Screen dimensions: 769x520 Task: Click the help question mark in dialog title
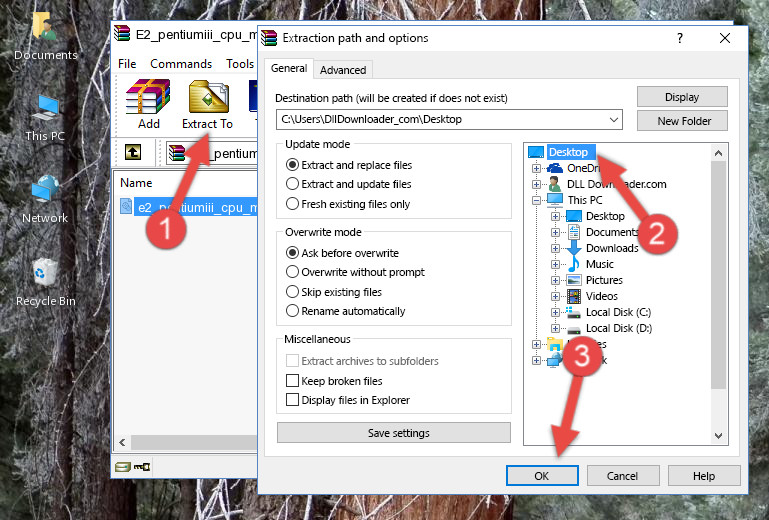point(680,38)
